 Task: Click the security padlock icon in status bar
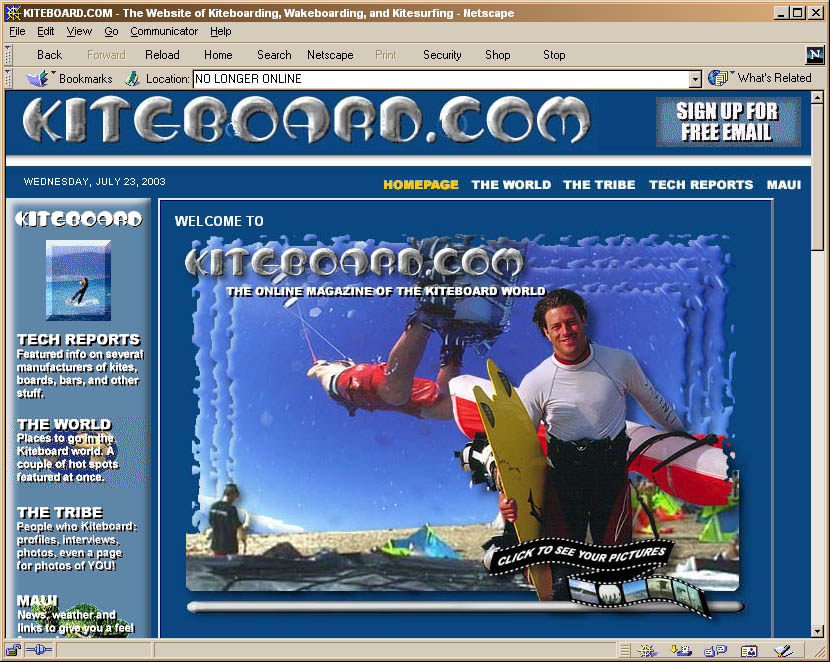(14, 649)
